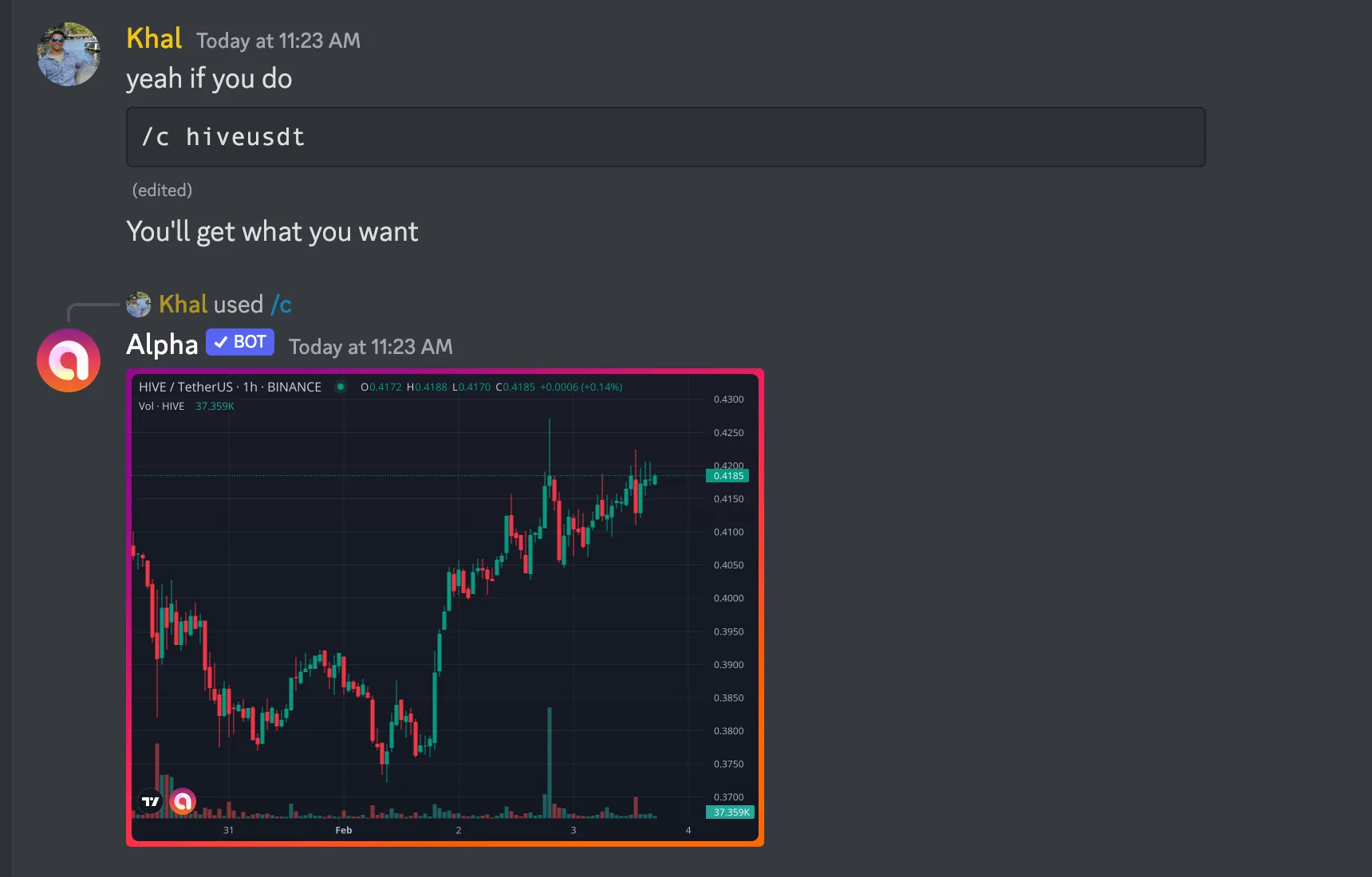The height and width of the screenshot is (877, 1372).
Task: Click the green market status dot
Action: click(x=341, y=387)
